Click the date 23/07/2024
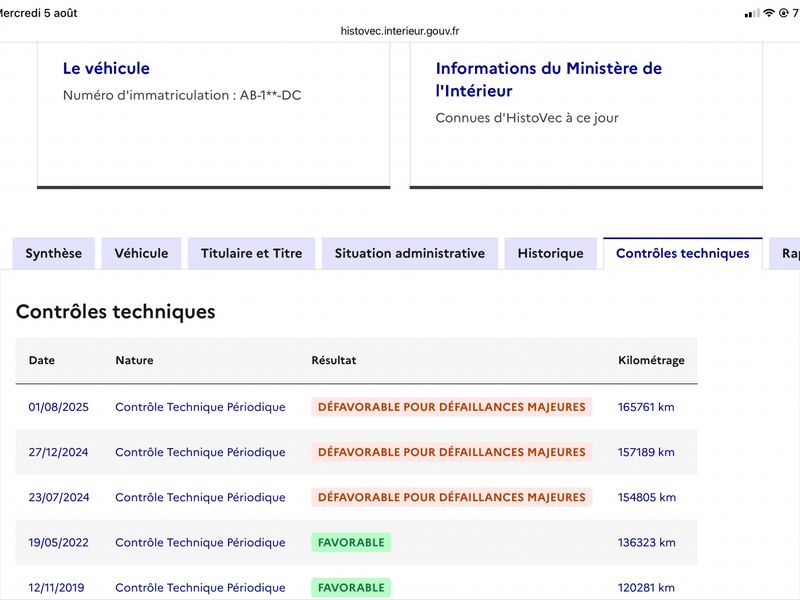This screenshot has width=800, height=600. point(59,497)
